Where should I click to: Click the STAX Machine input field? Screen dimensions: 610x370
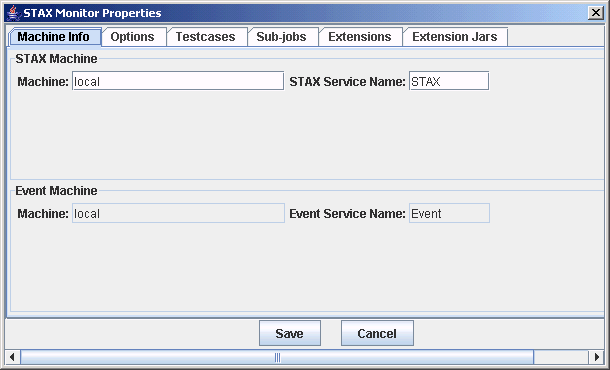(x=178, y=81)
